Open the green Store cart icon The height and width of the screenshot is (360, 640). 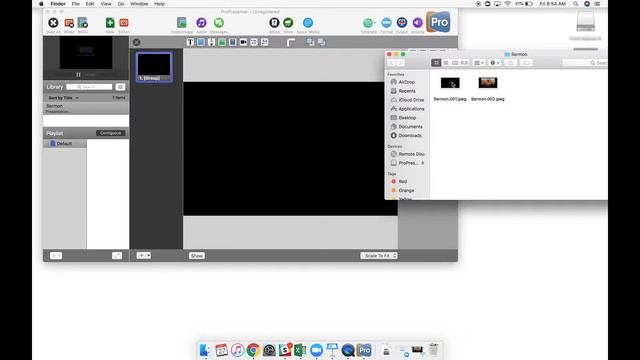click(x=288, y=23)
